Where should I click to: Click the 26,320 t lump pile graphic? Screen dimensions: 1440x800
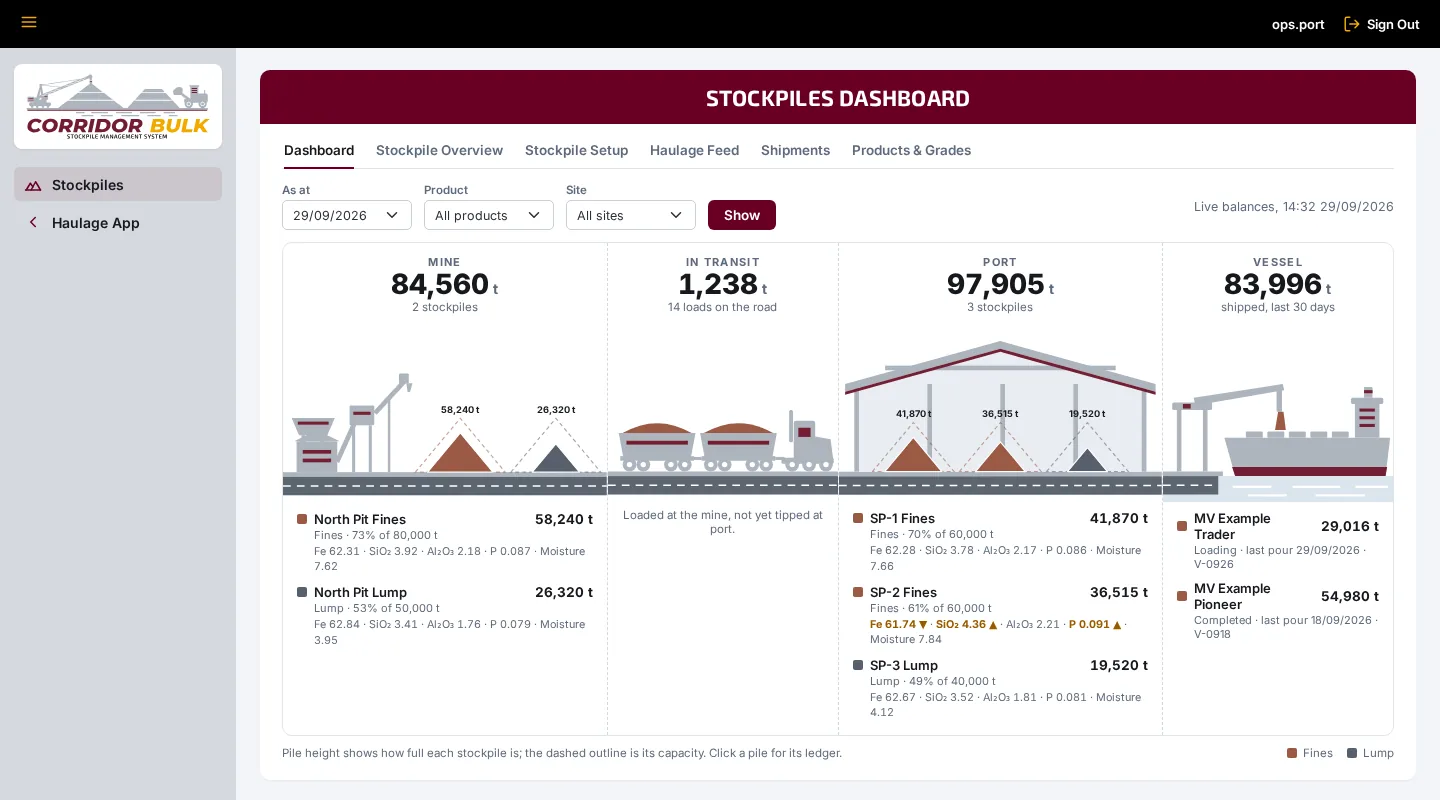pyautogui.click(x=556, y=458)
